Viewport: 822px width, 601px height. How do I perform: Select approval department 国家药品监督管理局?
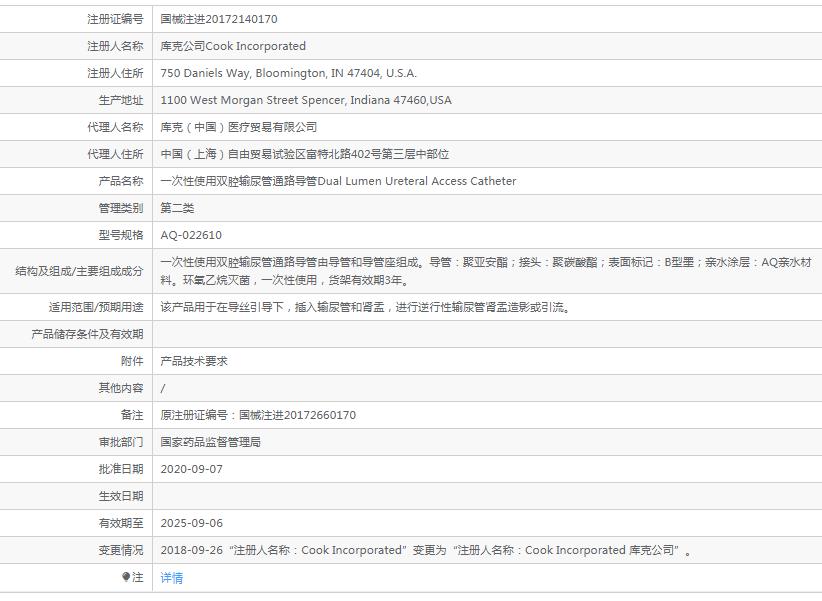click(x=211, y=442)
